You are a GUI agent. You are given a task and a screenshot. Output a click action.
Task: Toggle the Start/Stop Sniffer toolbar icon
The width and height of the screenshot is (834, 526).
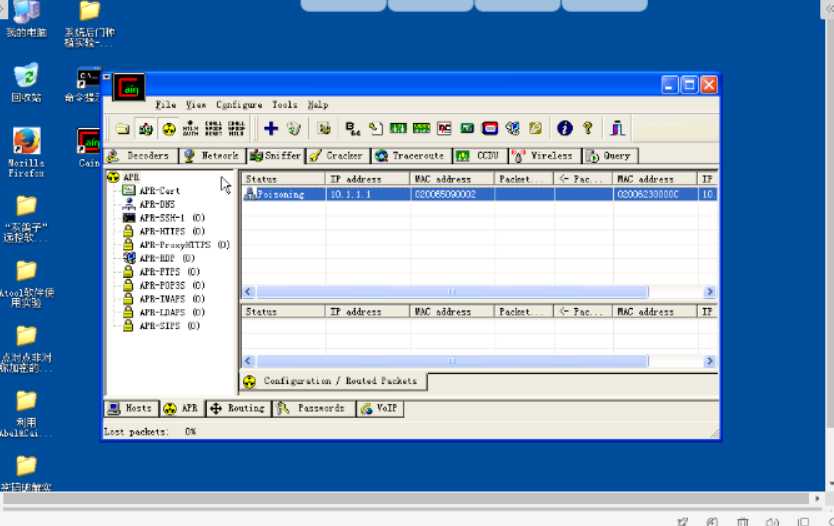coord(146,129)
